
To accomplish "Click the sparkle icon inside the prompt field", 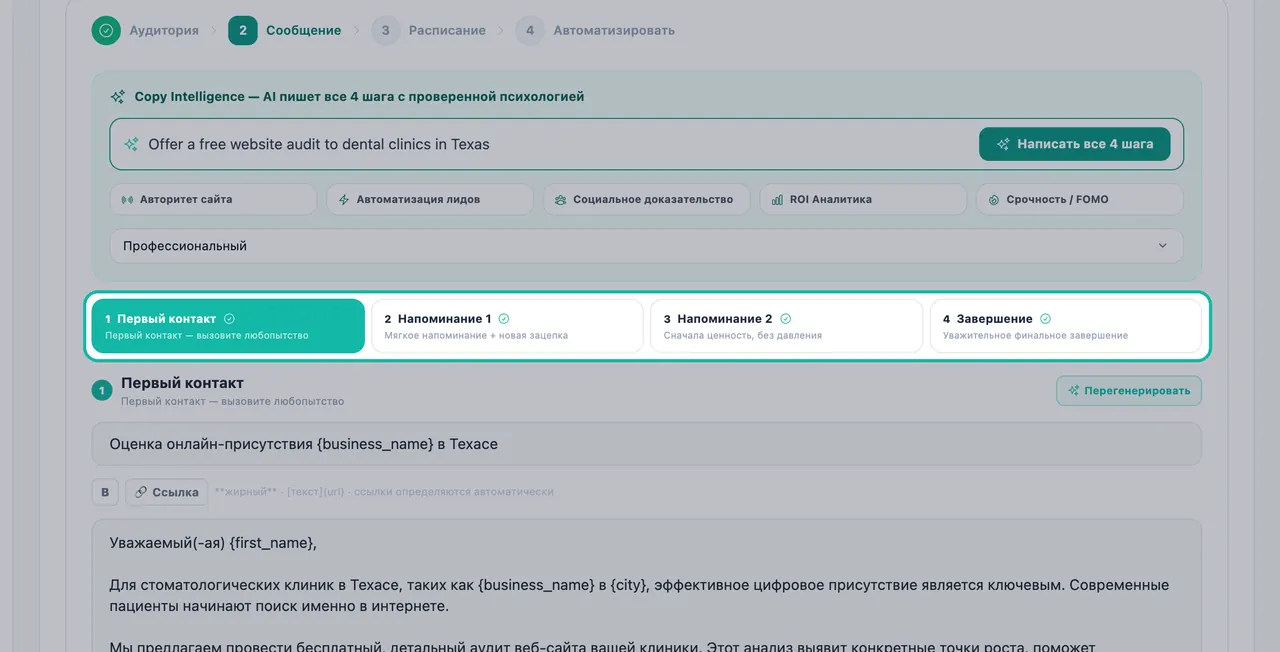I will point(131,144).
